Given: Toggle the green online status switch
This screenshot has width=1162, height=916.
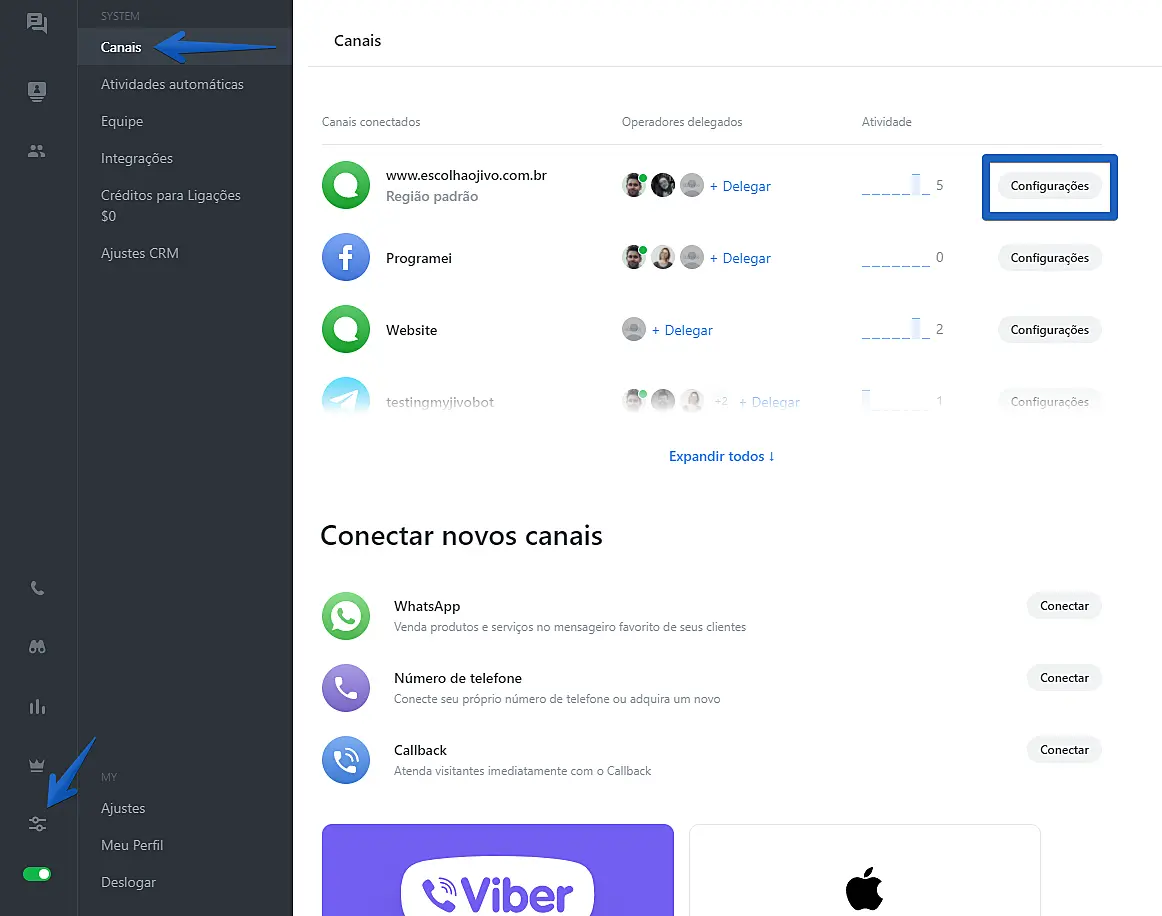Looking at the screenshot, I should [x=37, y=874].
